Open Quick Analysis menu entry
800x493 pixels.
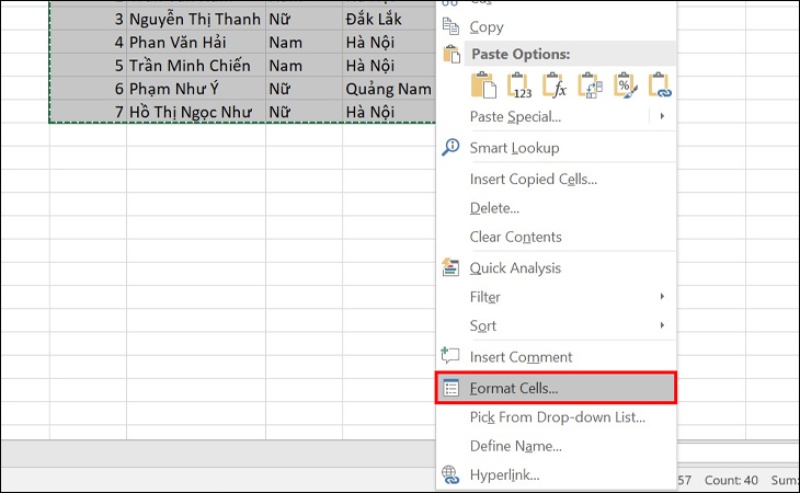pyautogui.click(x=556, y=268)
